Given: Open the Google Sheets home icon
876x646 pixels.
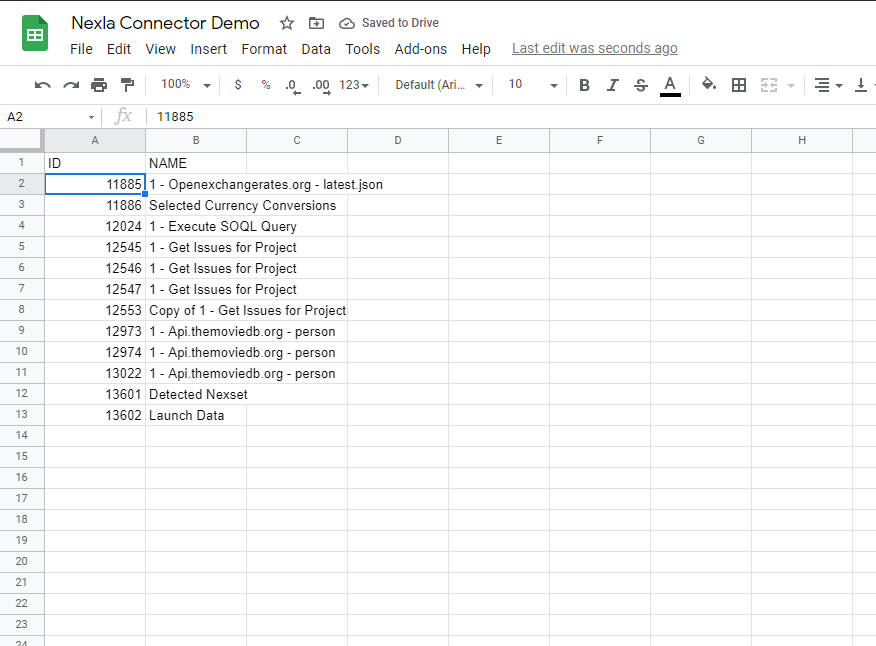Looking at the screenshot, I should pos(35,34).
